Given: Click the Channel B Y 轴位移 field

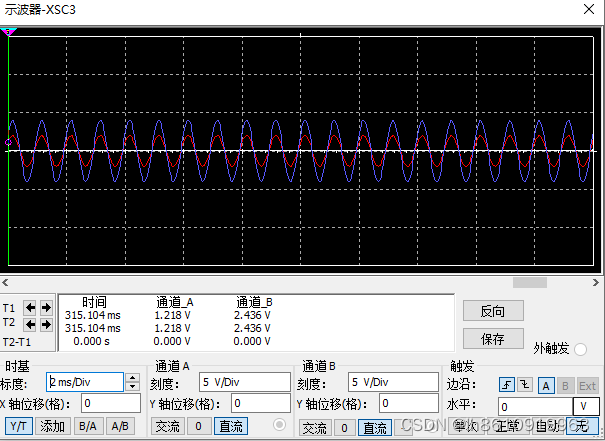Looking at the screenshot, I should tap(409, 403).
